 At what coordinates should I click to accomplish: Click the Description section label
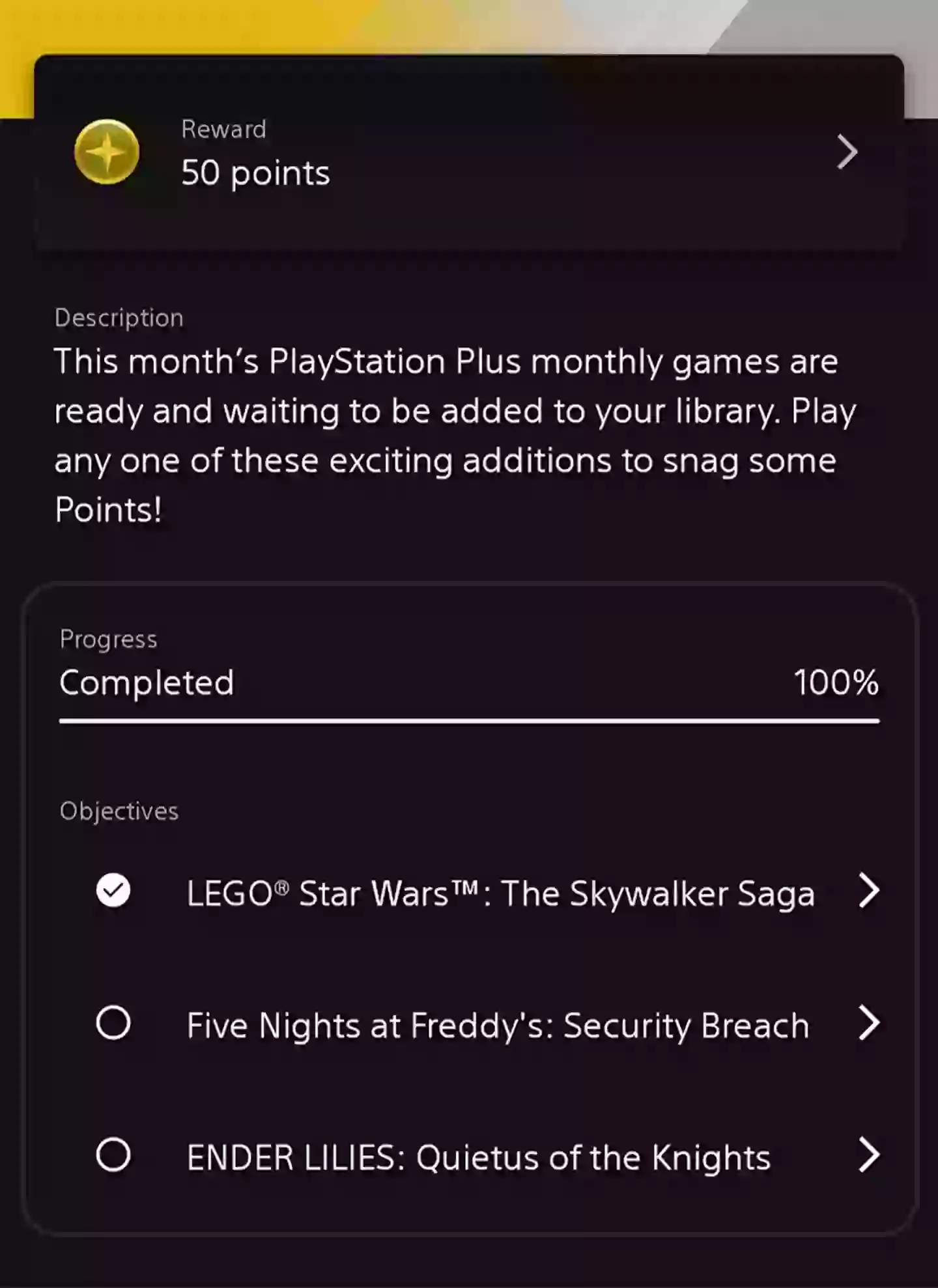[119, 318]
